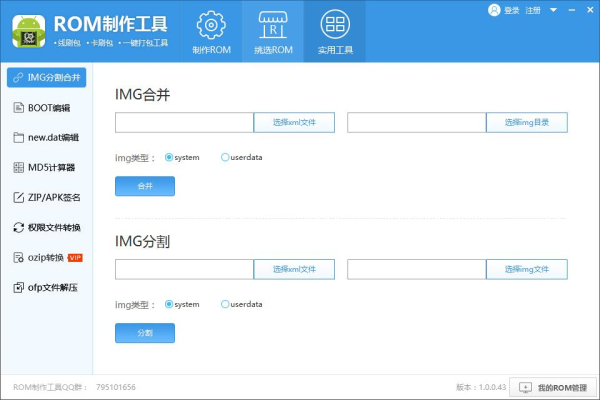Select userdata radio under IMG合并
Viewport: 600px width, 400px height.
[x=225, y=157]
